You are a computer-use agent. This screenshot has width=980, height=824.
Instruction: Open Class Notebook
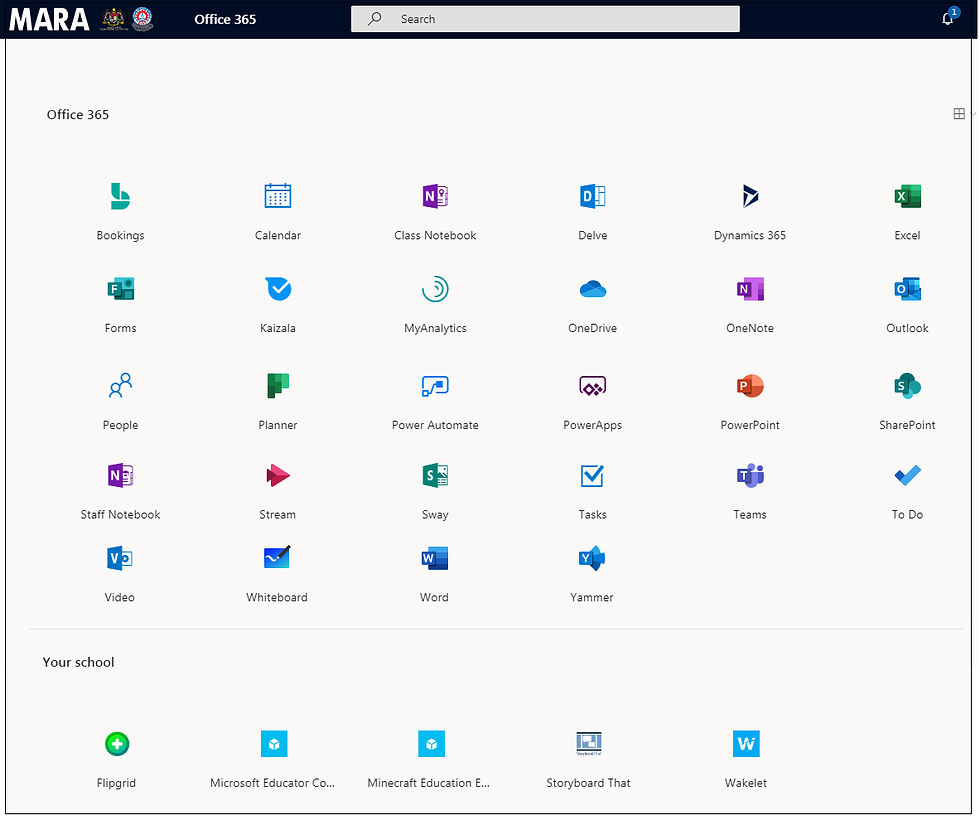coord(435,211)
